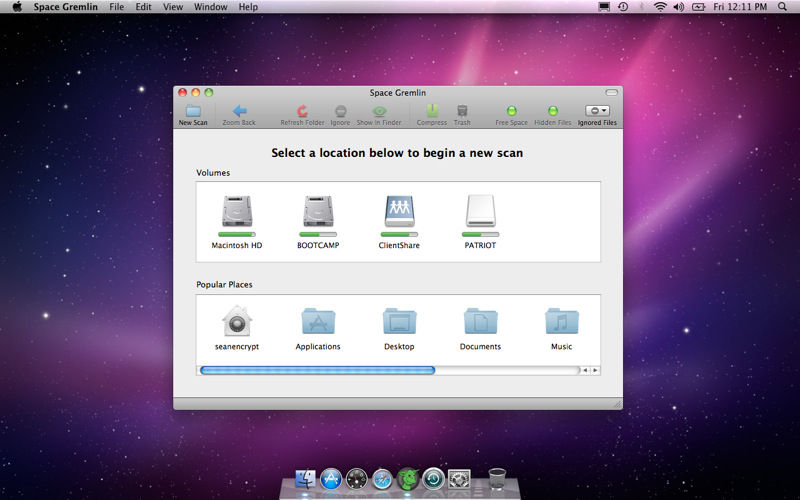This screenshot has height=500, width=800.
Task: Toggle the Hidden Files green indicator
Action: pos(553,111)
